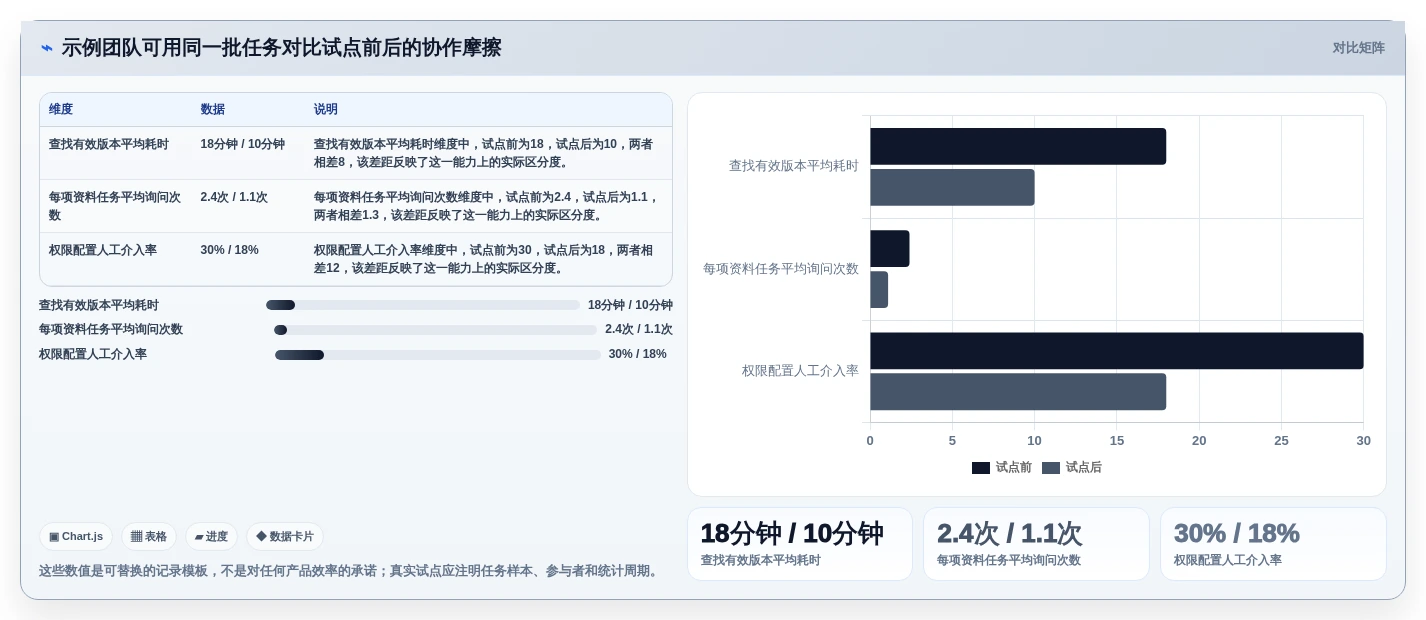Click the 每项资料任务平均询问次数 progress bar
Viewport: 1426px width, 620px height.
click(x=435, y=330)
